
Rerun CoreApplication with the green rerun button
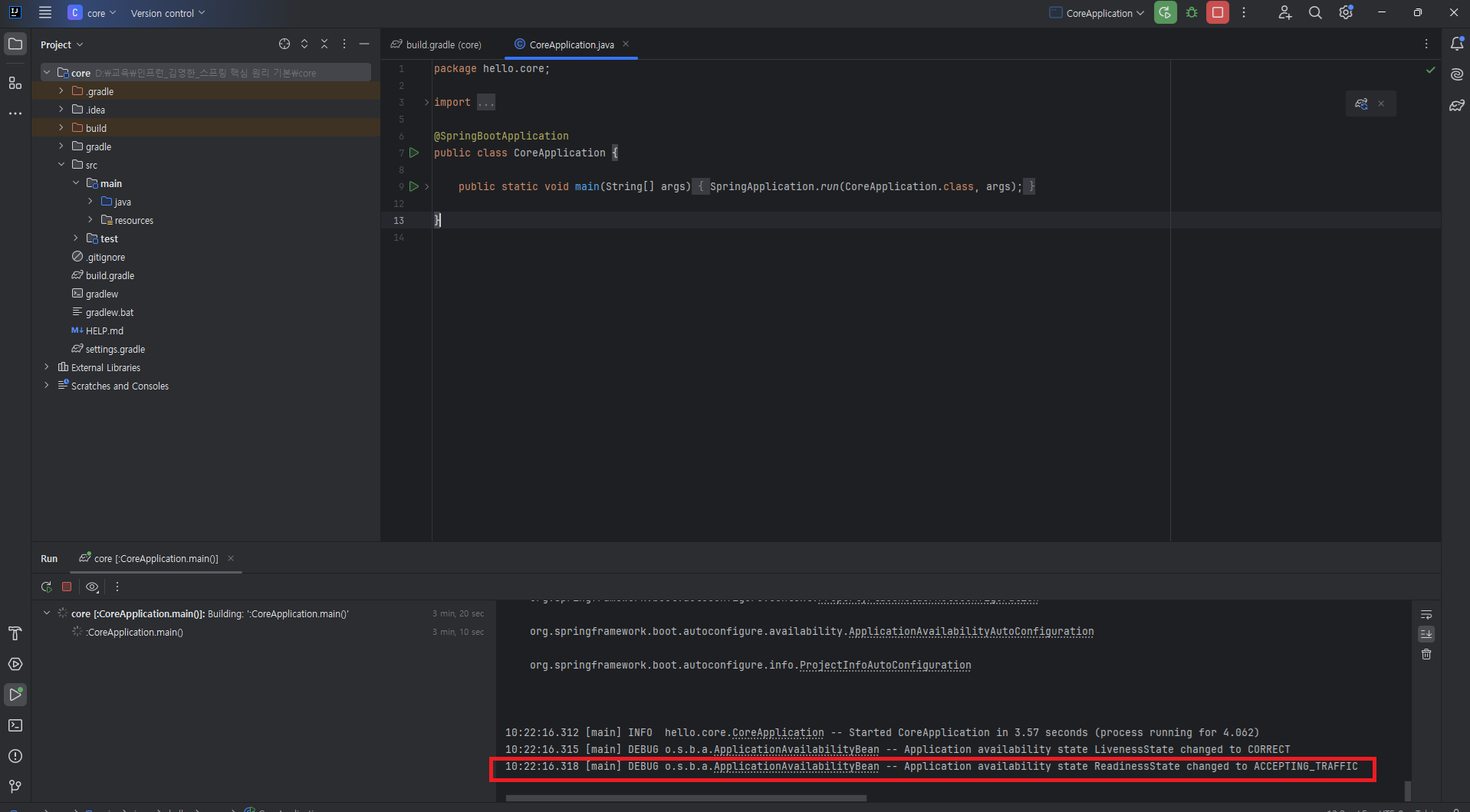(1165, 12)
